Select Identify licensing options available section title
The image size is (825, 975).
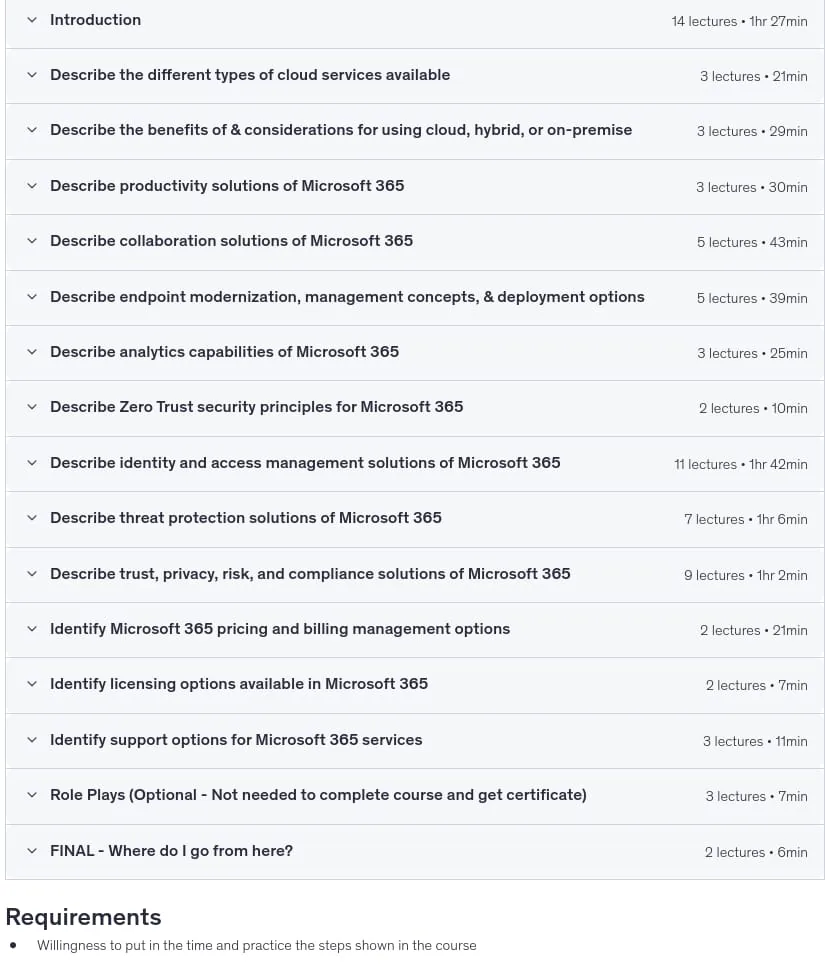[239, 684]
